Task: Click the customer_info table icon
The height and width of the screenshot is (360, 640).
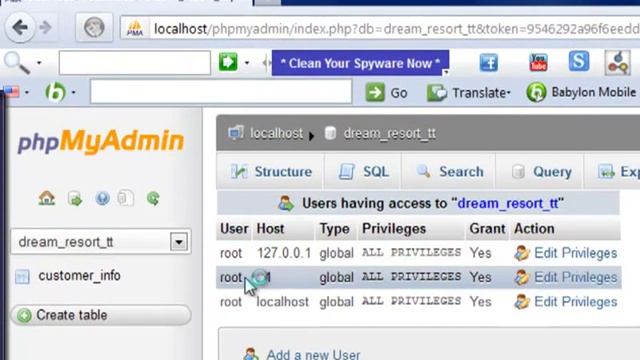Action: [x=22, y=277]
